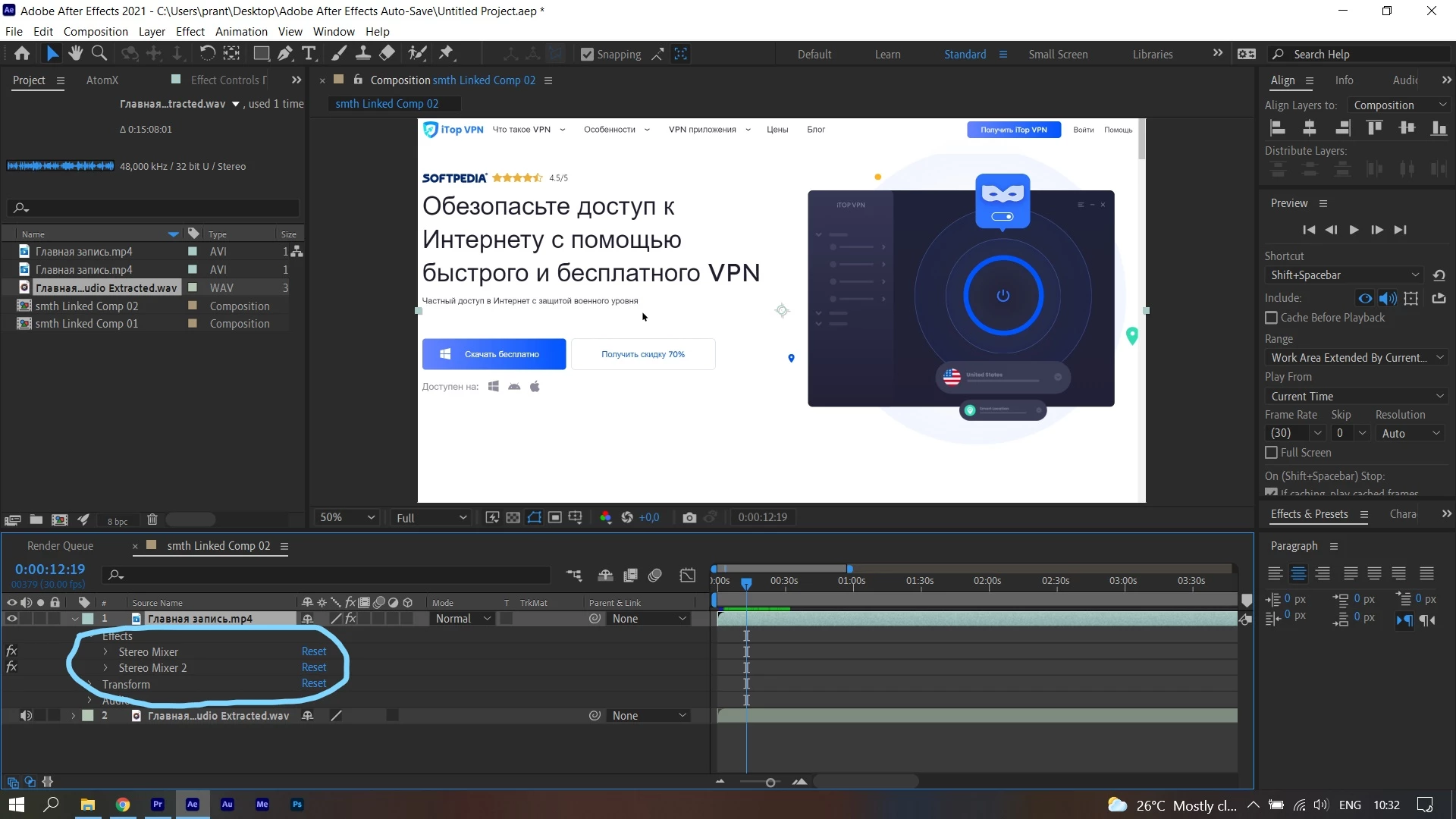Toggle the Snapping checkbox

[587, 55]
